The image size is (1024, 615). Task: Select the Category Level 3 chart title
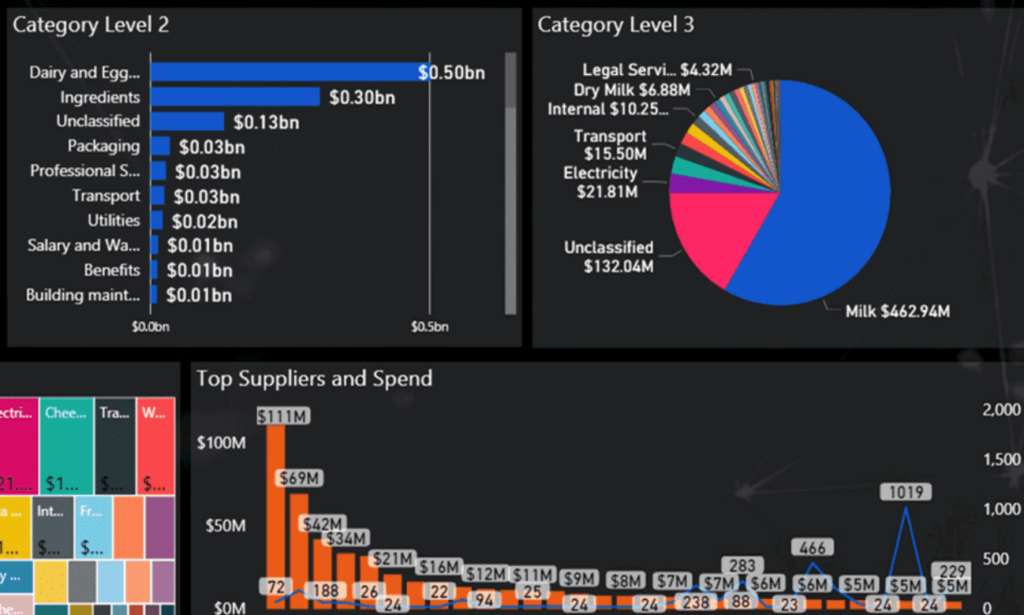pos(617,24)
